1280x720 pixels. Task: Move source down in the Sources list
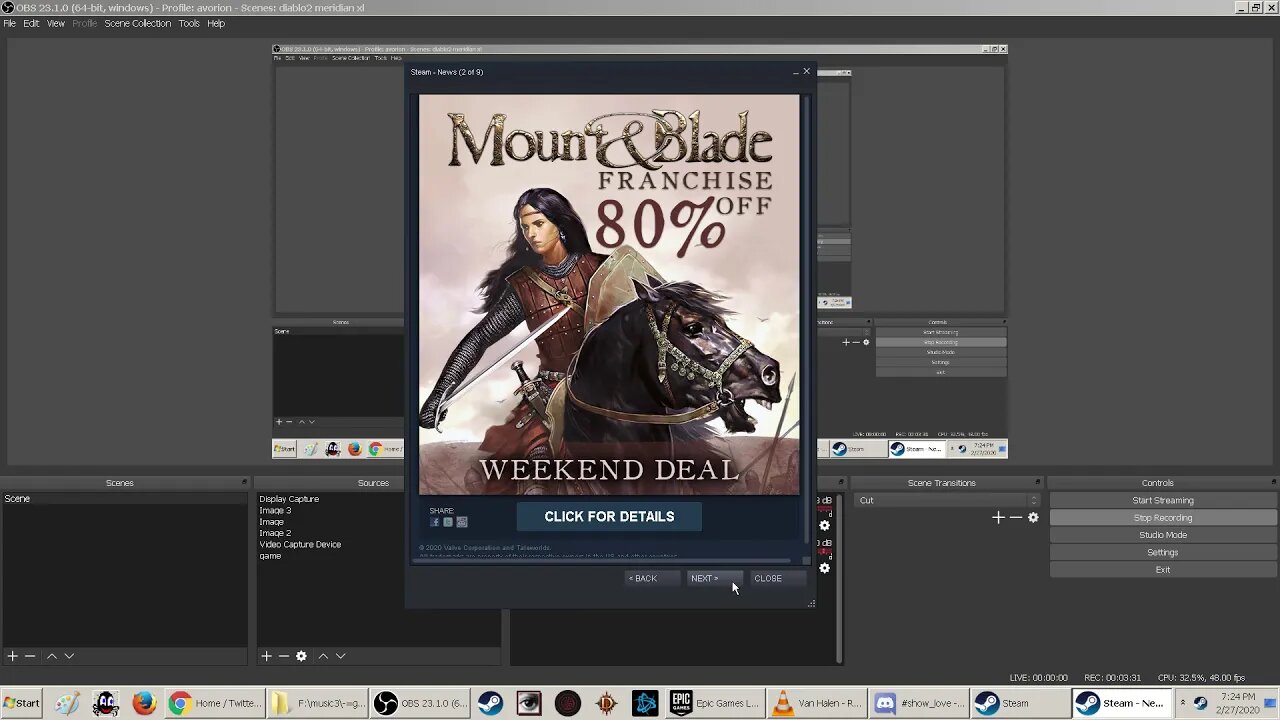tap(340, 656)
